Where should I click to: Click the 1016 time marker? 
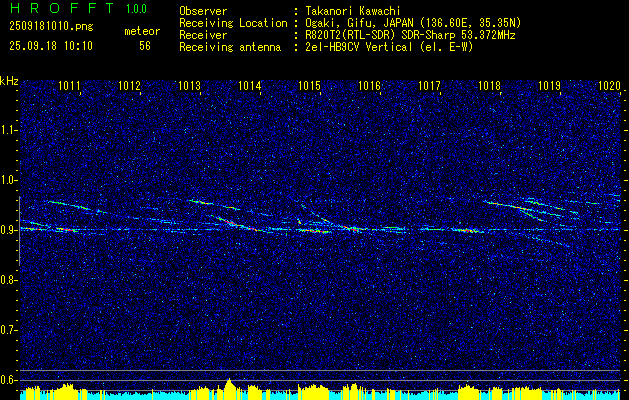(369, 85)
